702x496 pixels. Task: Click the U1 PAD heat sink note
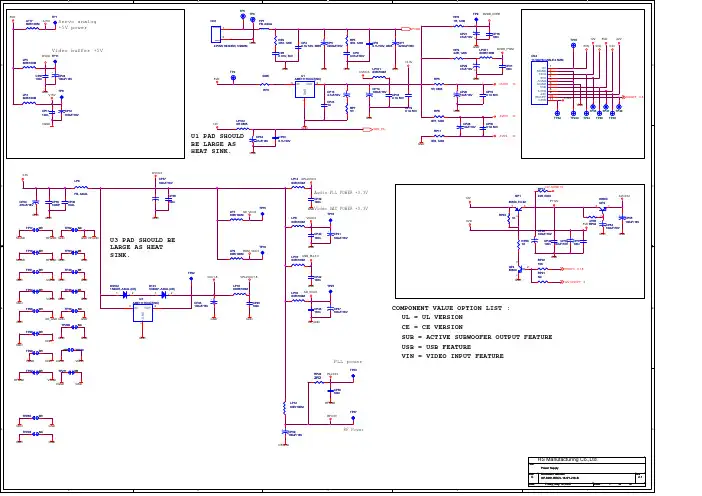(x=214, y=143)
